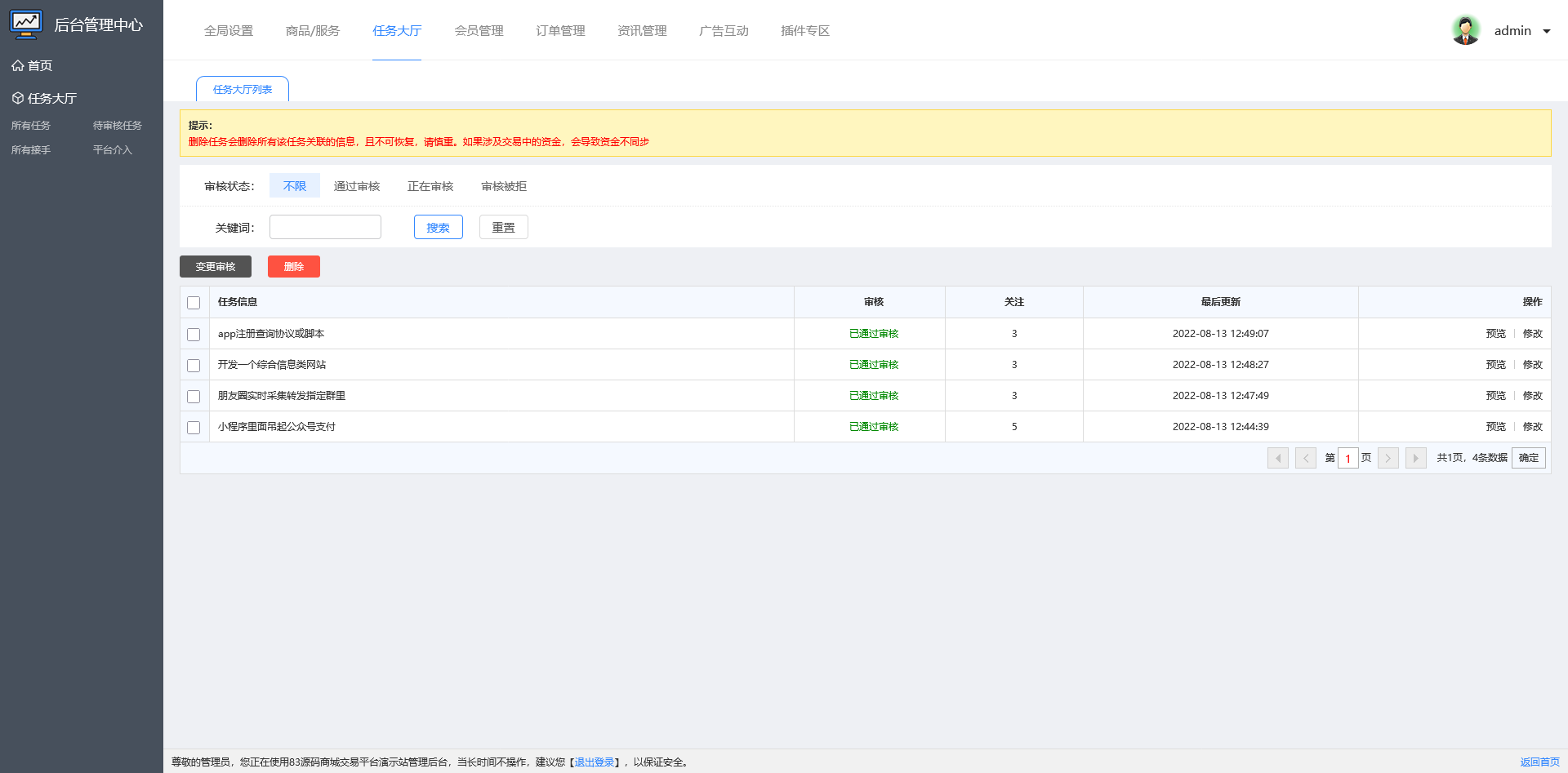1568x773 pixels.
Task: Filter by 通过审核 status
Action: [x=357, y=186]
